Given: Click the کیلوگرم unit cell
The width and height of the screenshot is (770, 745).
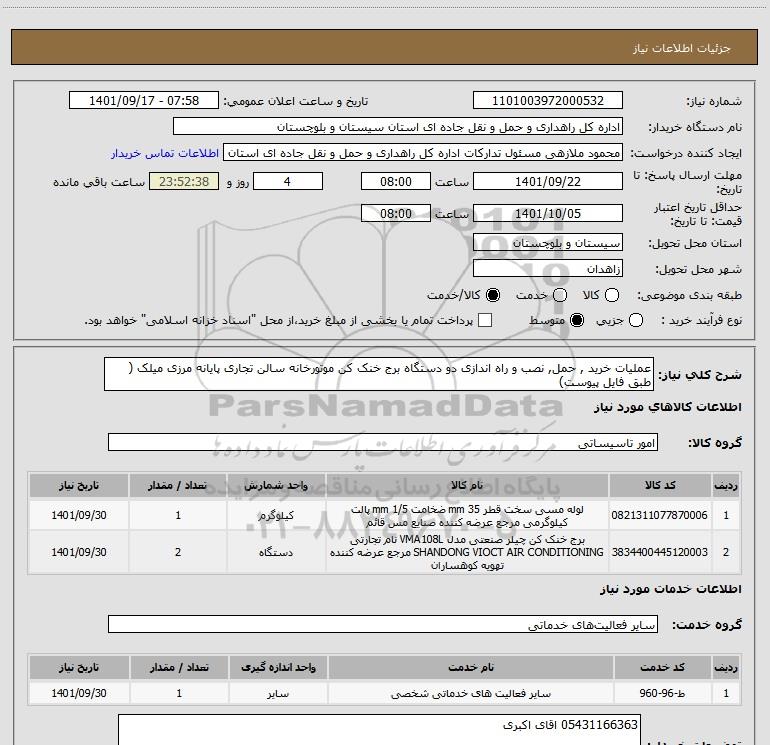Looking at the screenshot, I should pos(276,515).
